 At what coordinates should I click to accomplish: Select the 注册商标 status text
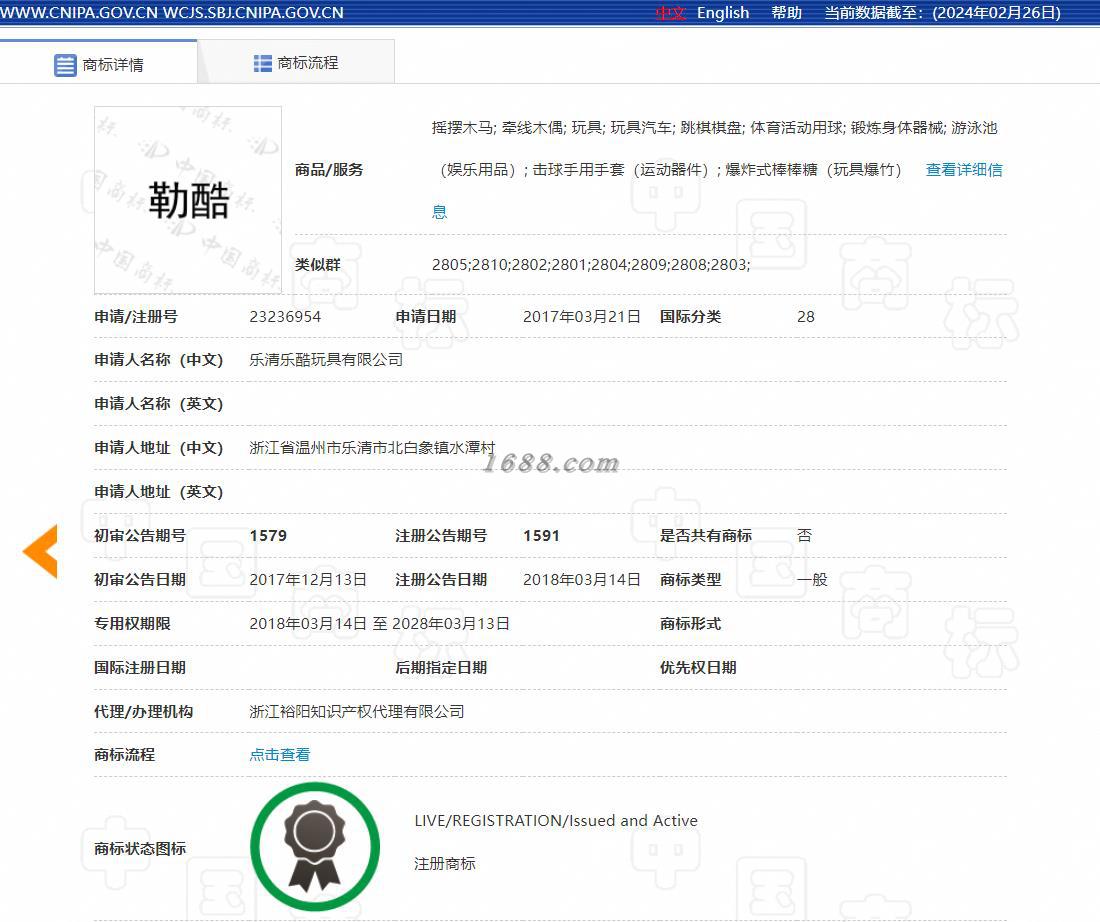445,864
